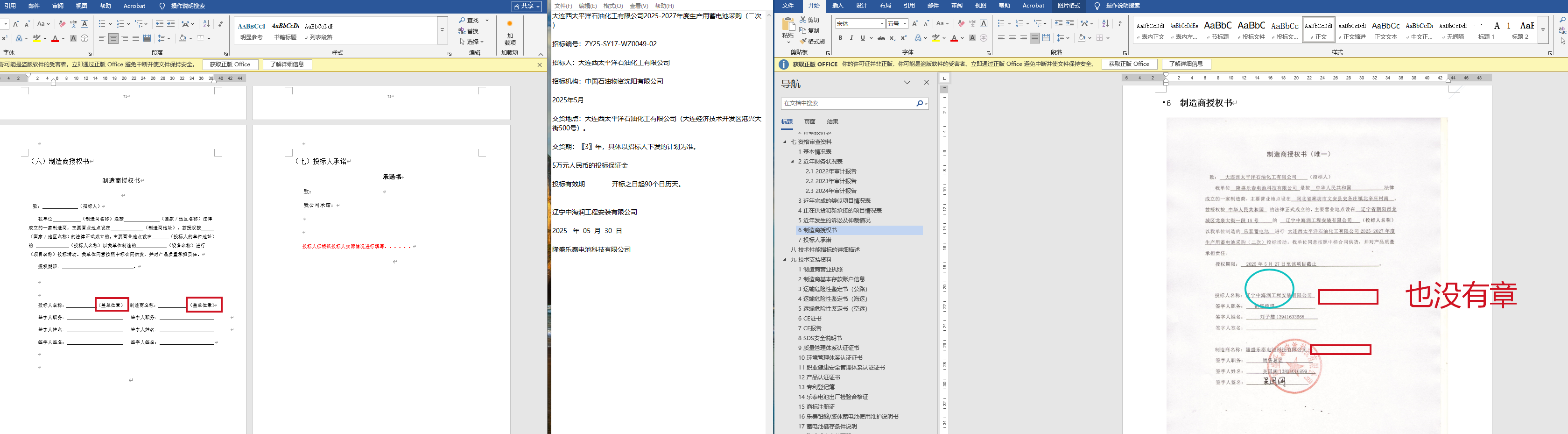Click Sort A-Z icon in left Word window
Screen dimensions: 1568x434
pyautogui.click(x=206, y=24)
